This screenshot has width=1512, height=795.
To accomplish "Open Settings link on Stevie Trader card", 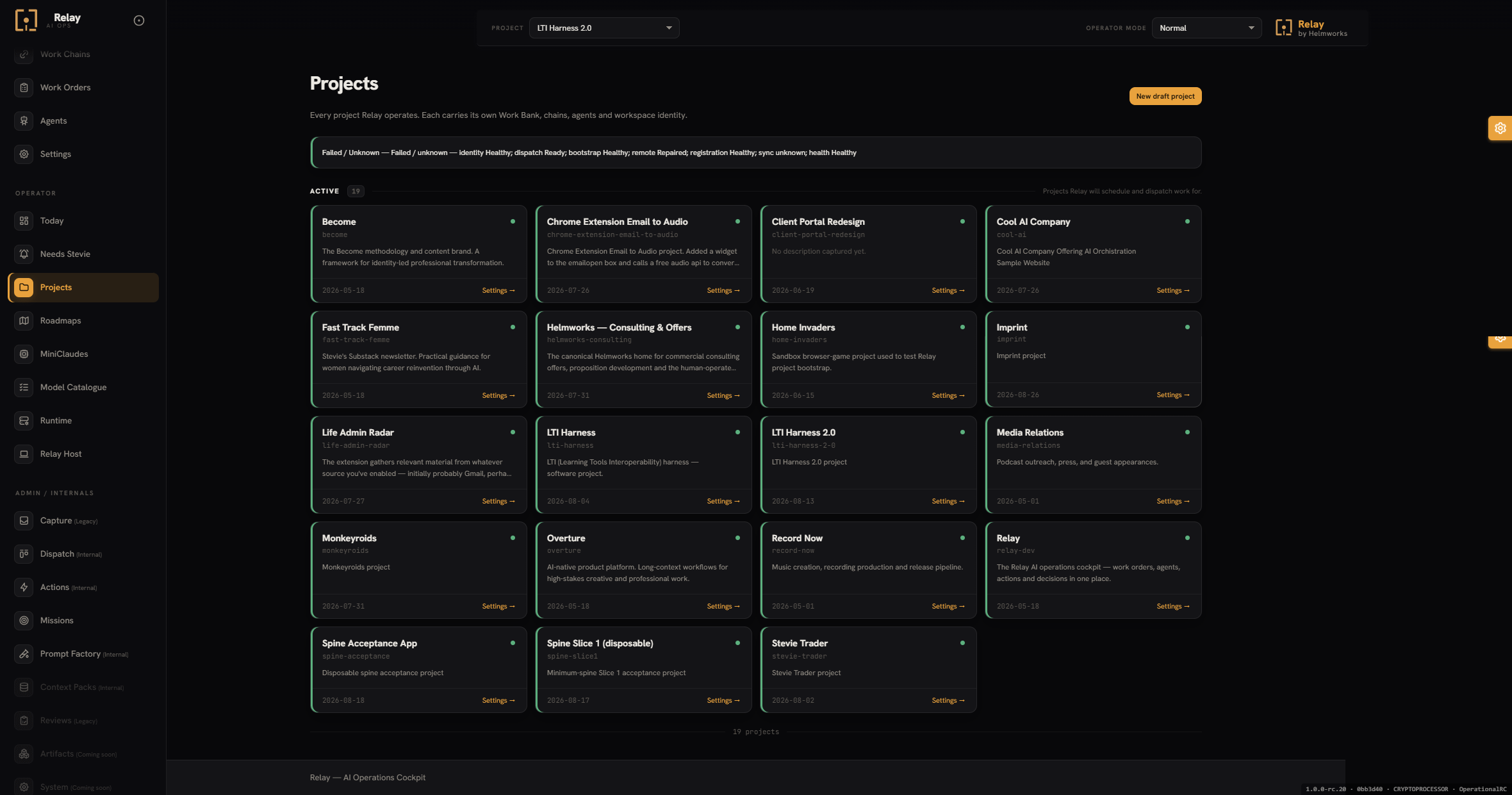I will pyautogui.click(x=948, y=701).
